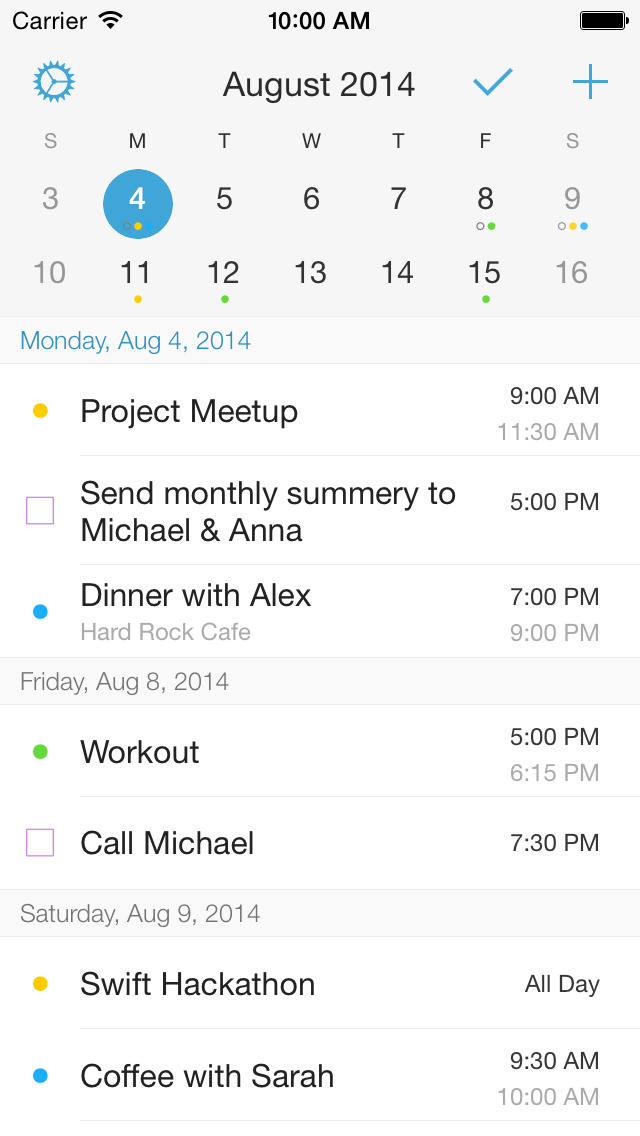Tap the Friday, Aug 8, 2014 header
Screen dimensions: 640x1136
pos(125,682)
